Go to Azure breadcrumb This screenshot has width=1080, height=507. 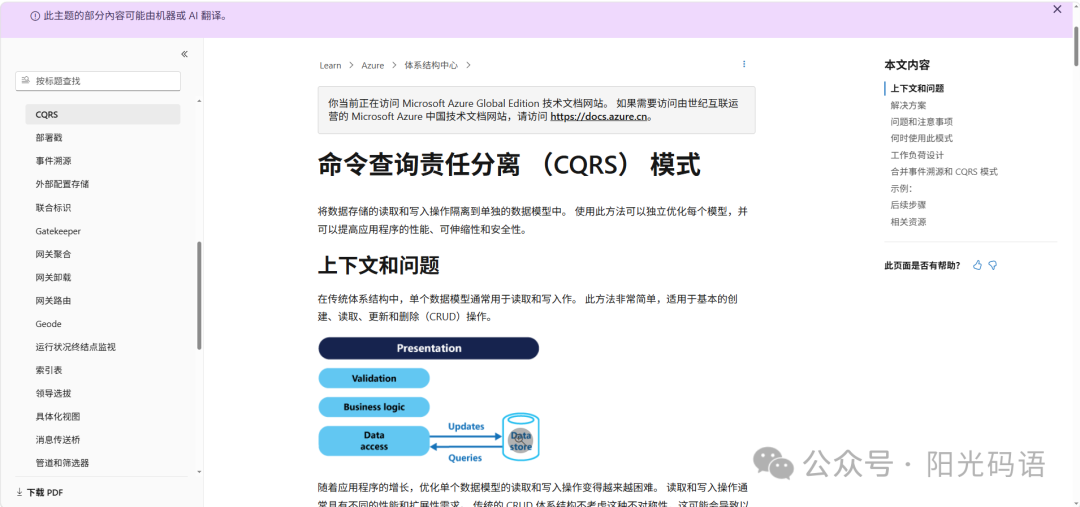click(x=373, y=65)
